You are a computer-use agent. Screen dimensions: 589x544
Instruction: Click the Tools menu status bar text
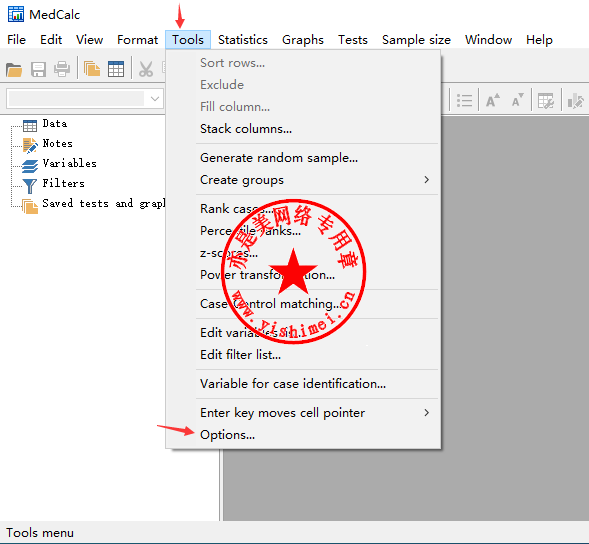(40, 533)
